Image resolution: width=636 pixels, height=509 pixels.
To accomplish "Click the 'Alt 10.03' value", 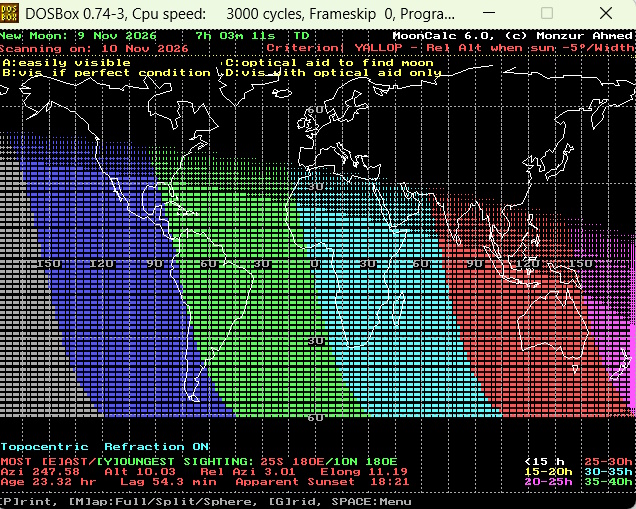I will point(140,472).
